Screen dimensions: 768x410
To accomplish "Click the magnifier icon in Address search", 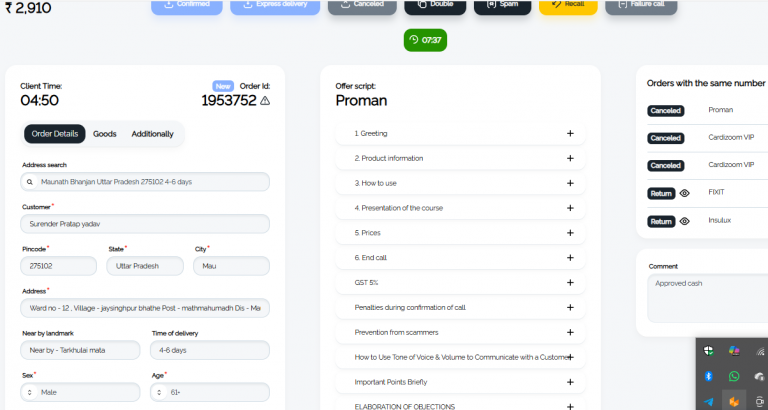I will click(x=30, y=182).
